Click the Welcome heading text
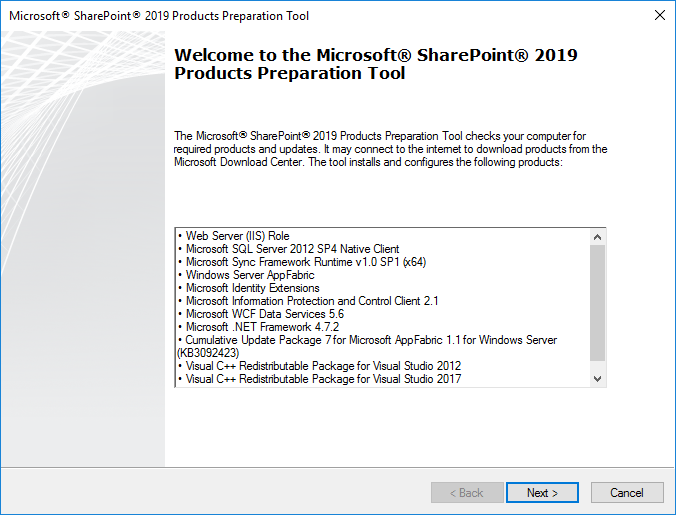This screenshot has width=676, height=515. pyautogui.click(x=376, y=64)
